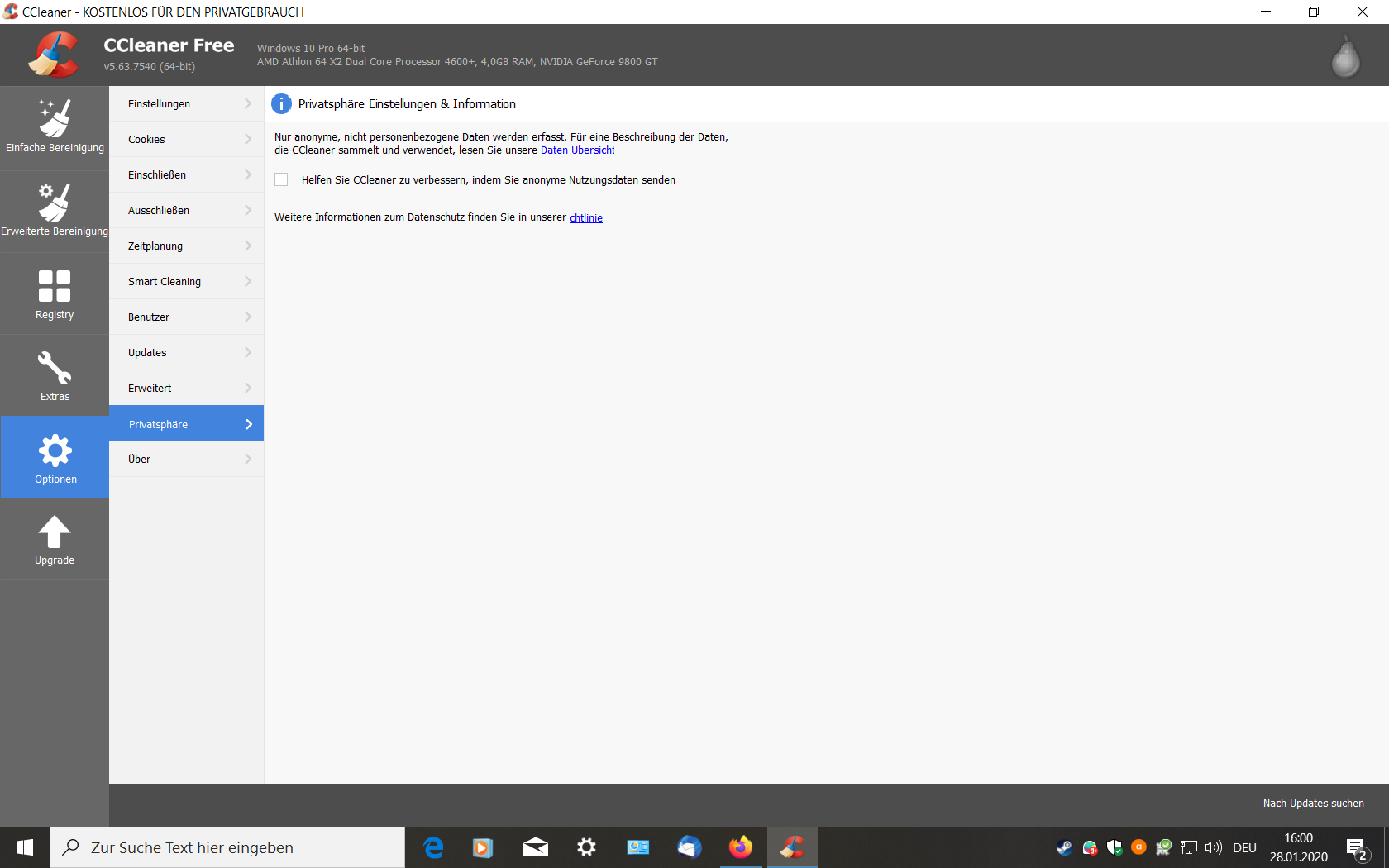Enable sending anonymous usage data checkbox
Image resolution: width=1389 pixels, height=868 pixels.
[281, 179]
